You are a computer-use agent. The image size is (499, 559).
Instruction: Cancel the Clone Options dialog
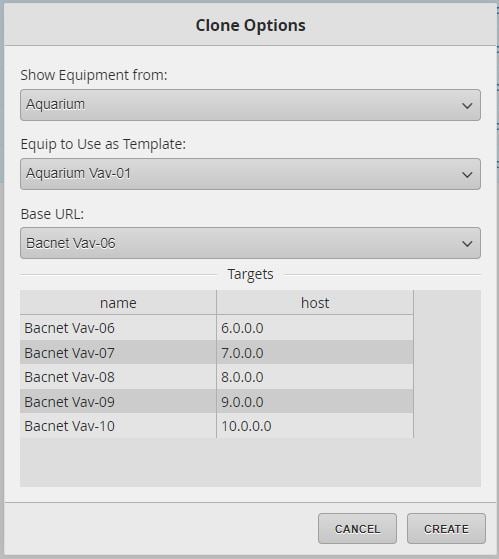pyautogui.click(x=357, y=528)
